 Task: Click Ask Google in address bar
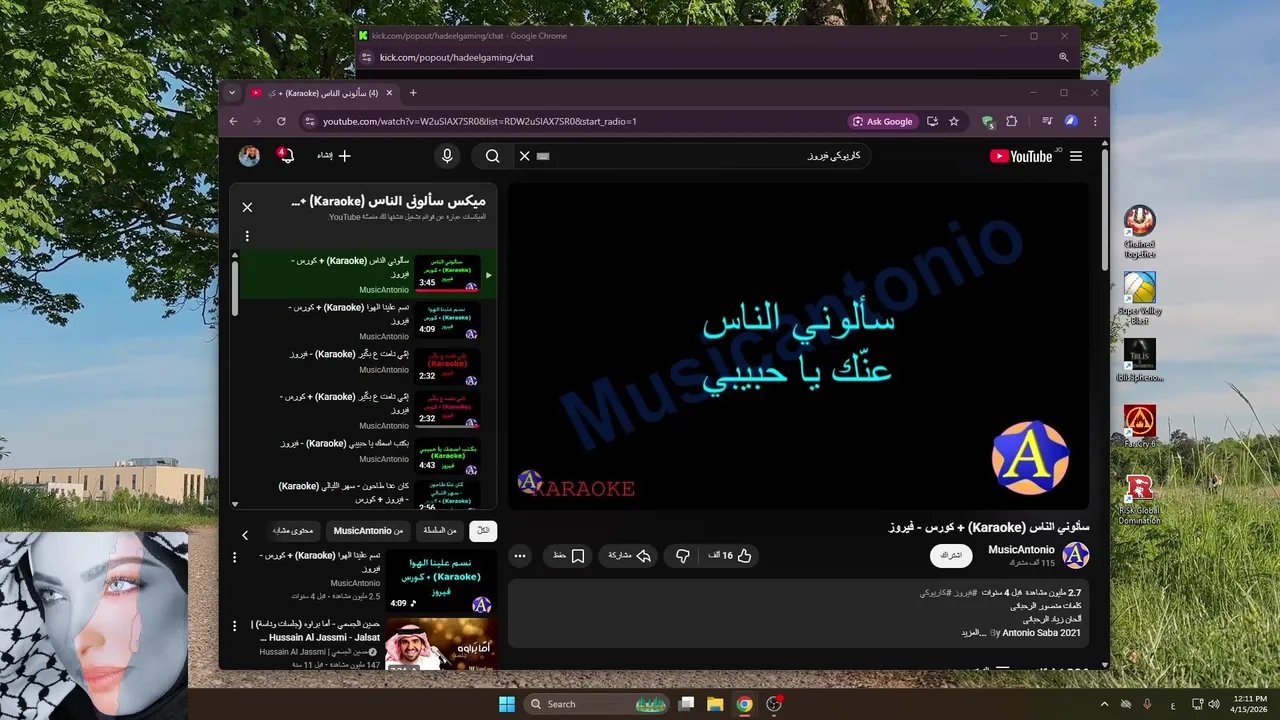point(882,121)
